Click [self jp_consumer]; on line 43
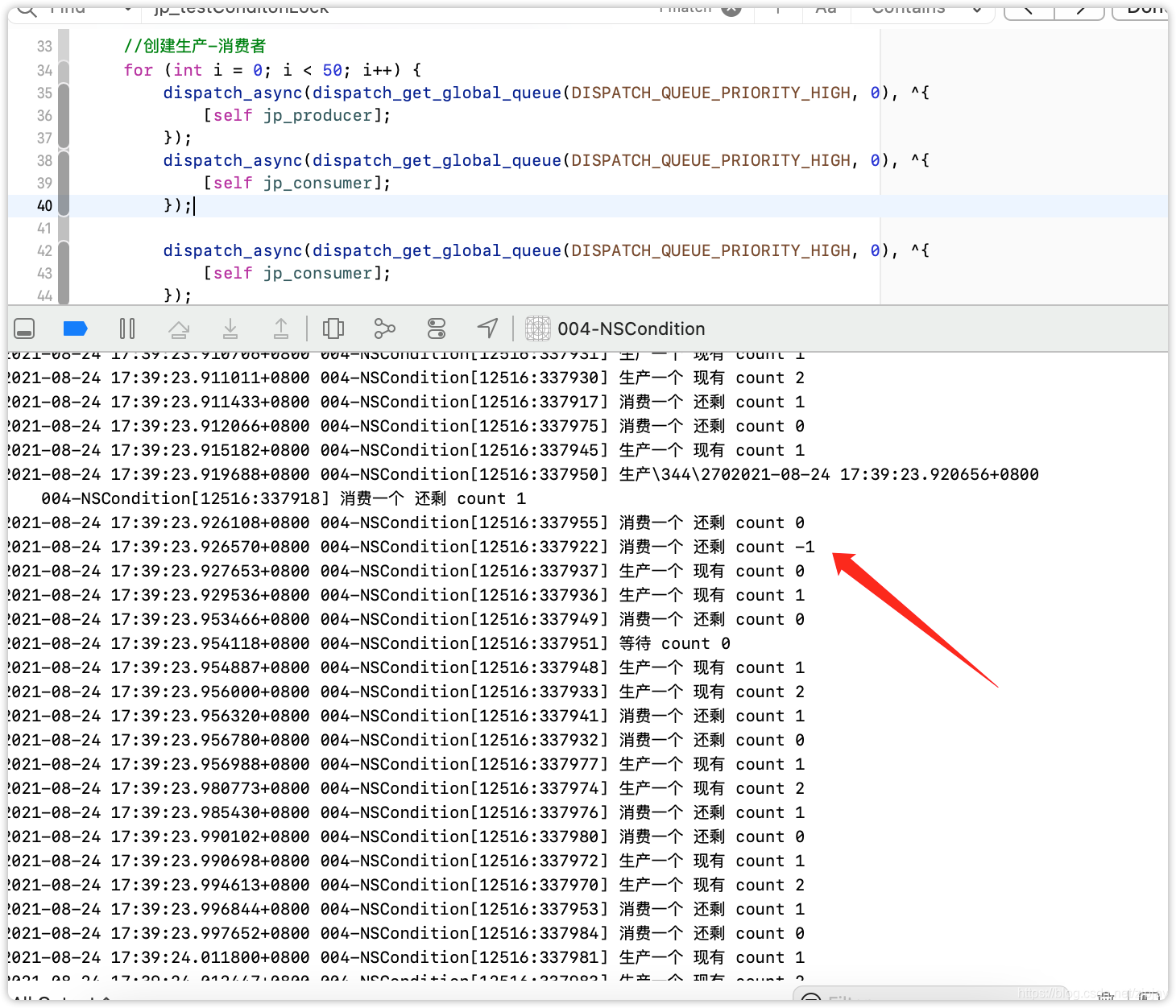 tap(297, 273)
